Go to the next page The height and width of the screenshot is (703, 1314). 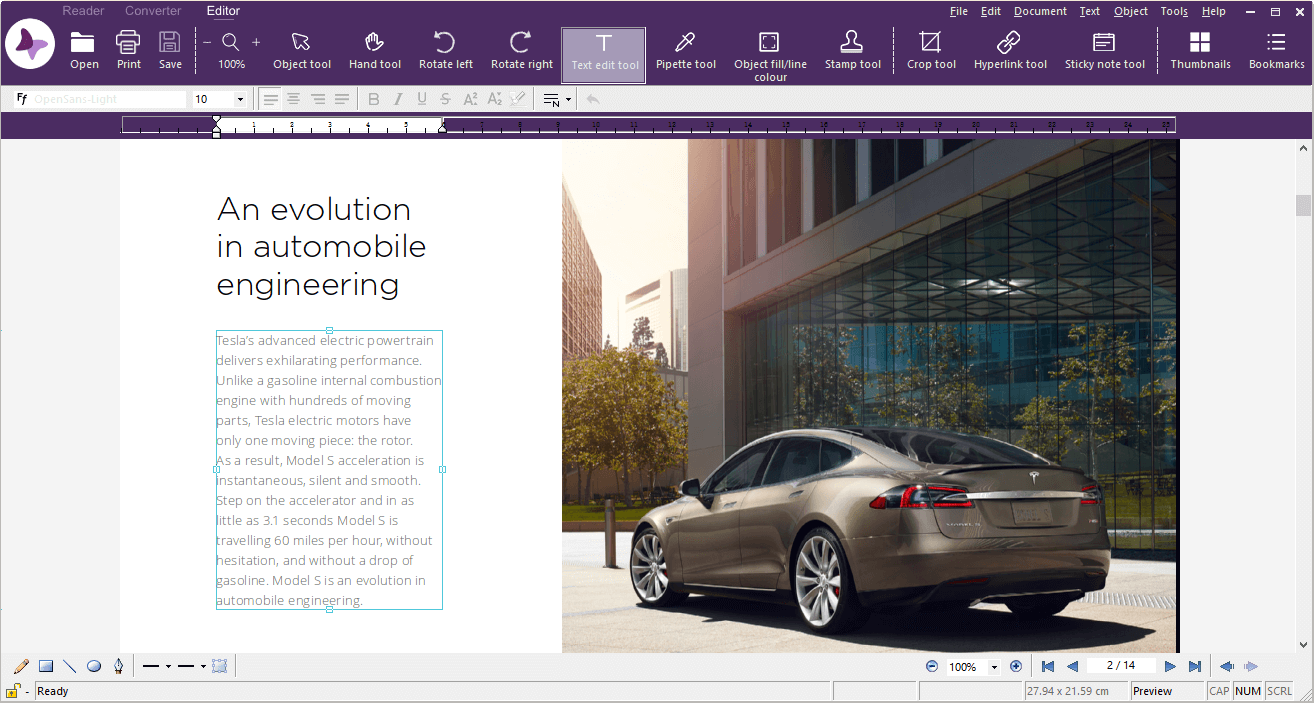[1170, 666]
